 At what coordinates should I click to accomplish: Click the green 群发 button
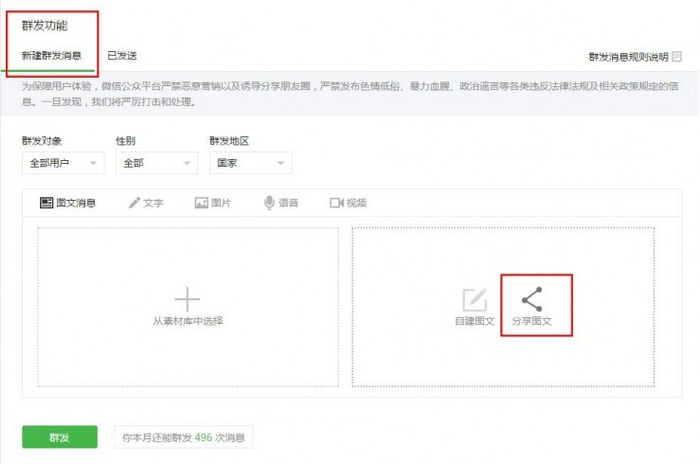(x=60, y=437)
